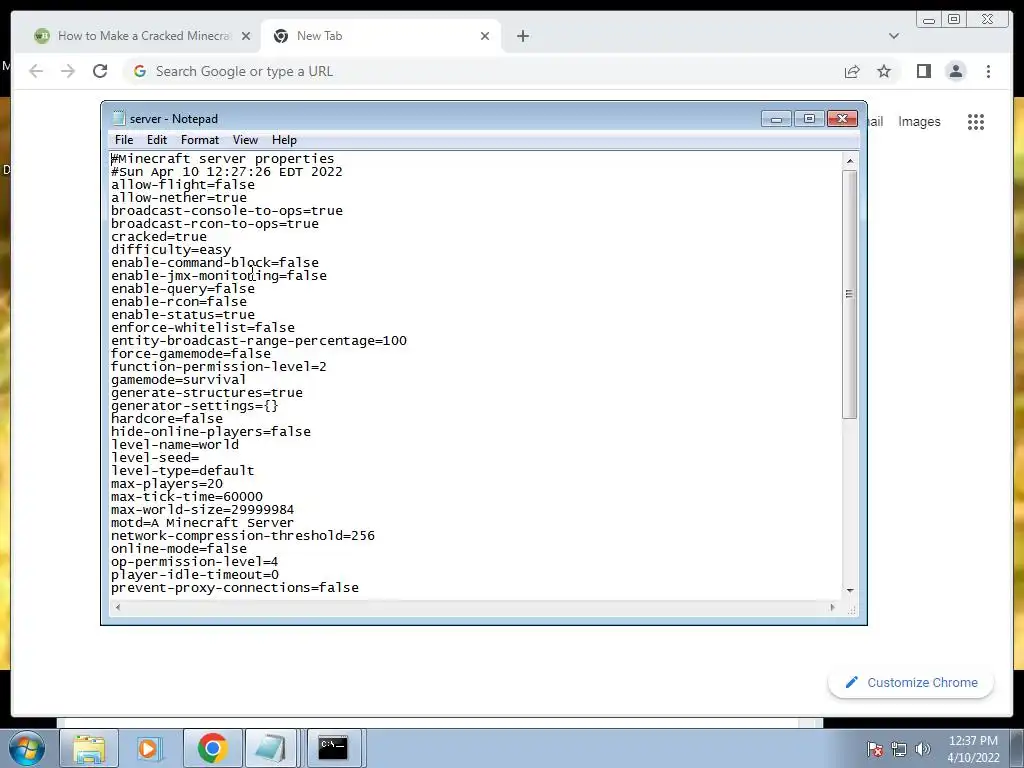Click the line difficulty=easy
Screen dimensions: 1024x768
pos(171,249)
